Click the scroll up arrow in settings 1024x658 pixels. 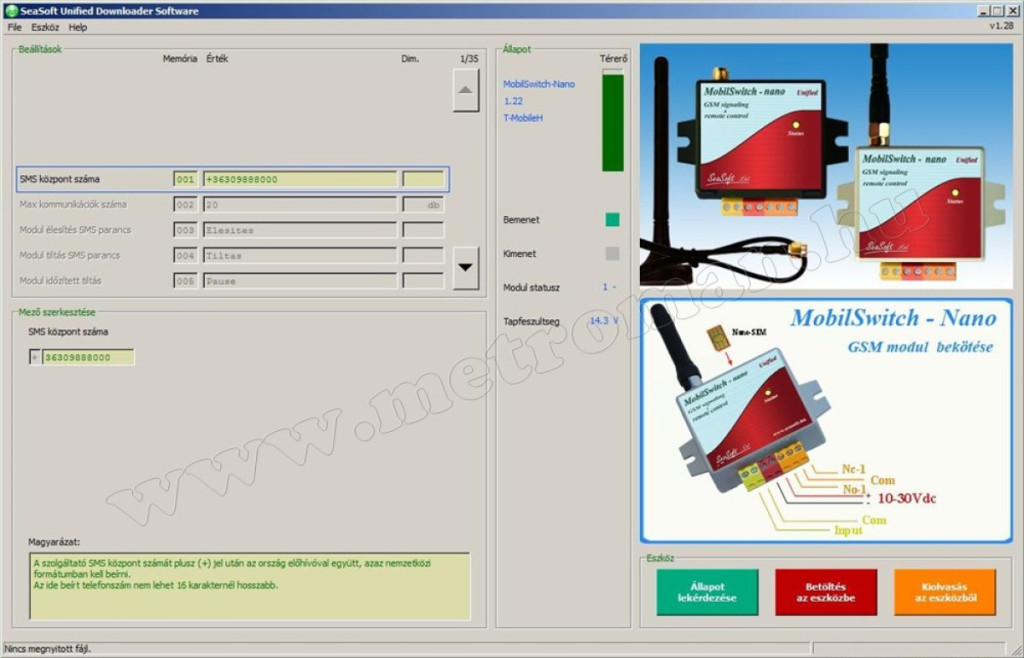click(466, 91)
